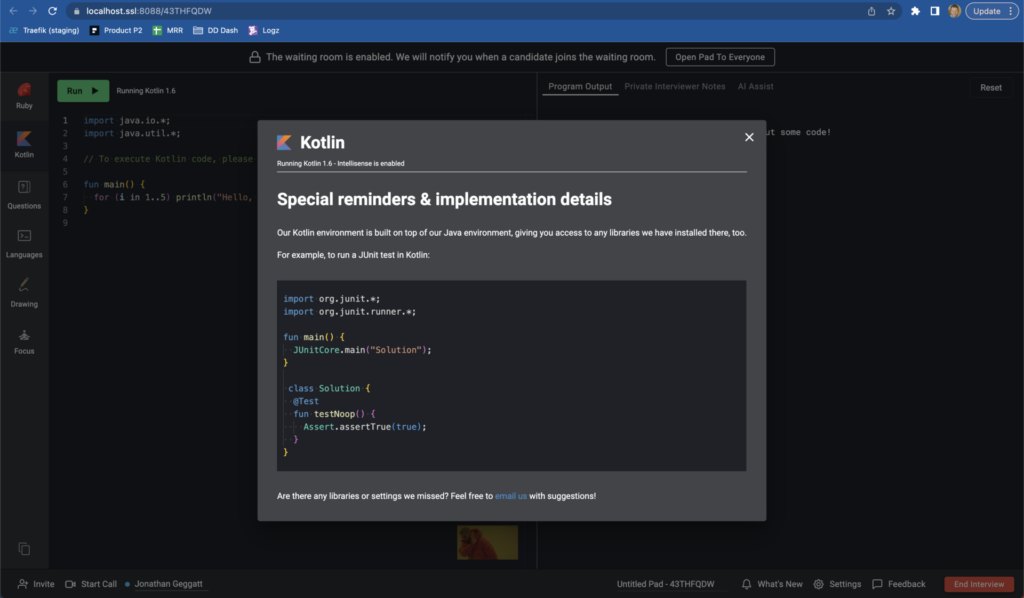Open the AI Assist tab
Viewport: 1024px width, 598px height.
[755, 86]
